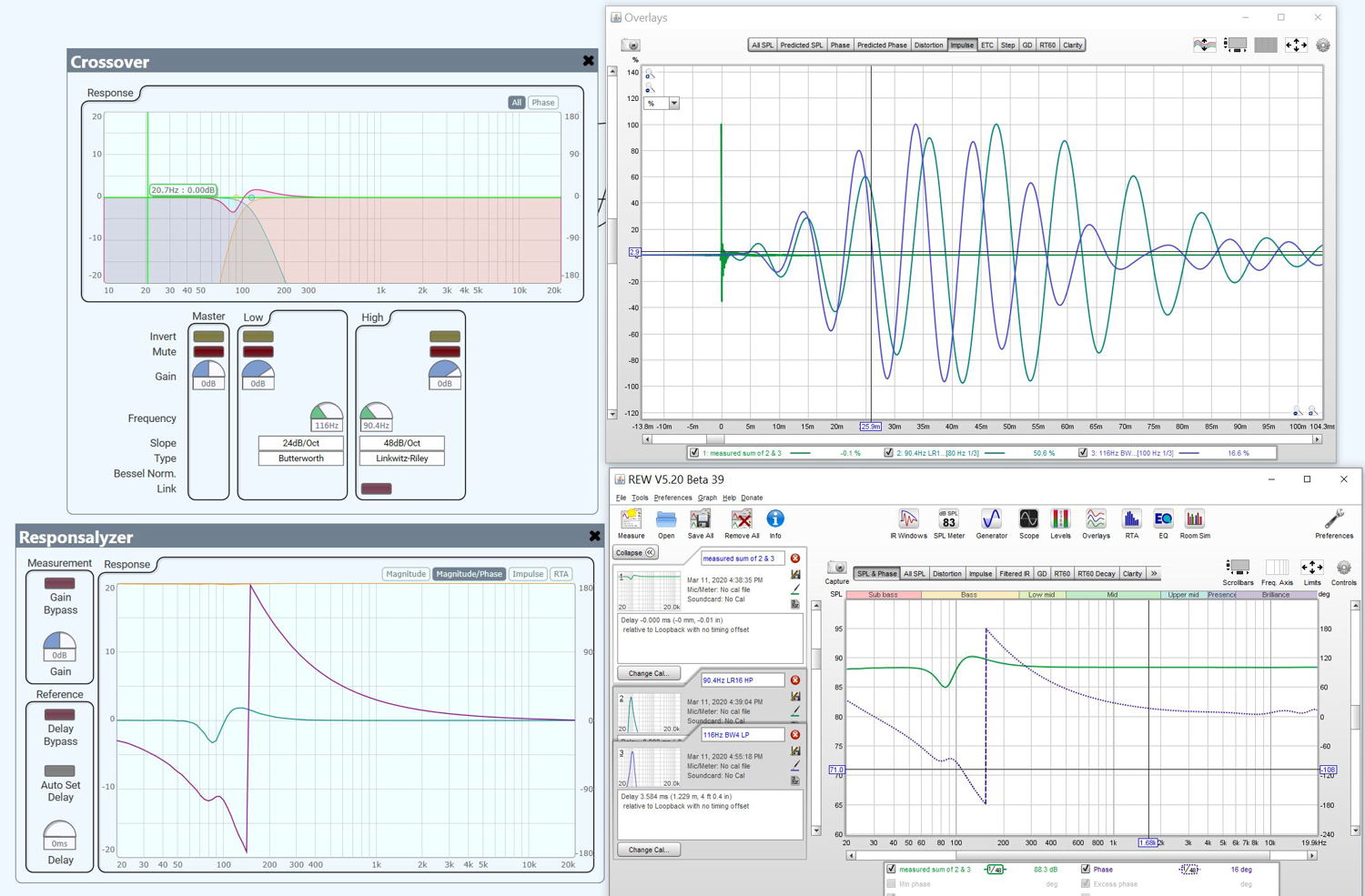Image resolution: width=1365 pixels, height=896 pixels.
Task: Click the Overlays horizontal scrollbar right arrow
Action: (x=1316, y=438)
